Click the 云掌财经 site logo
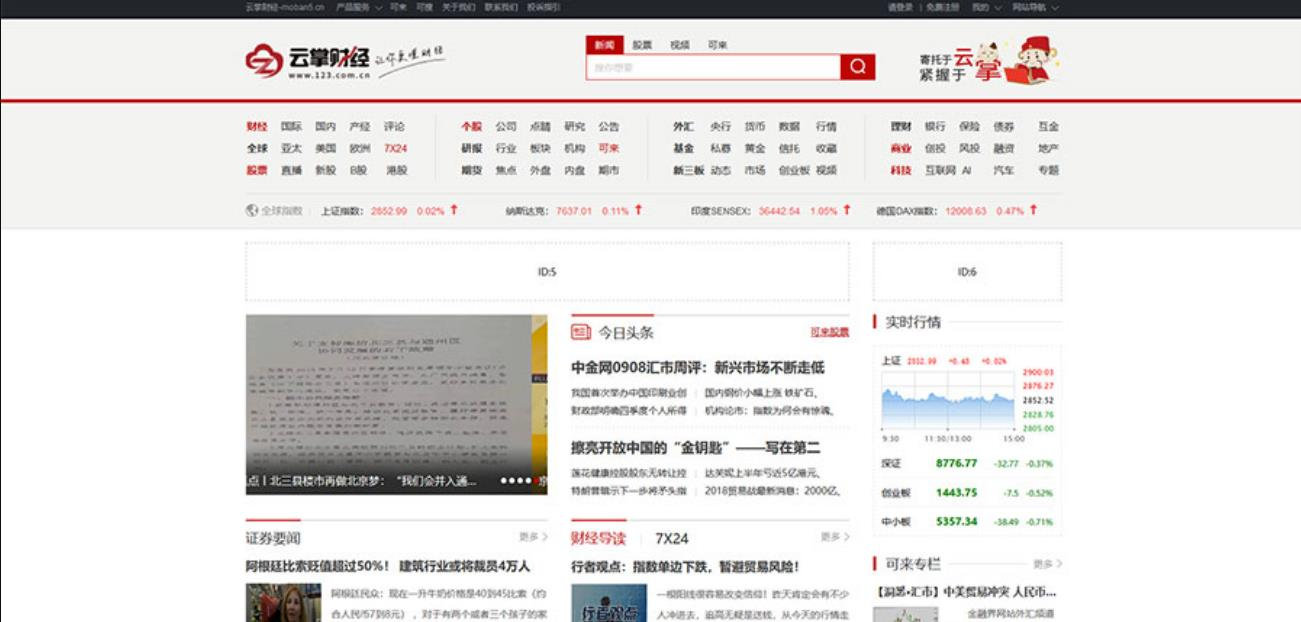 point(308,61)
